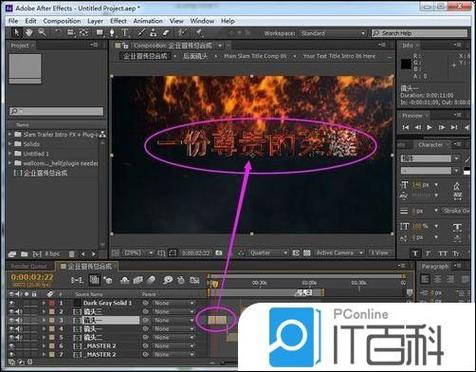Select the Eraser tool
The image size is (476, 372).
coord(166,33)
